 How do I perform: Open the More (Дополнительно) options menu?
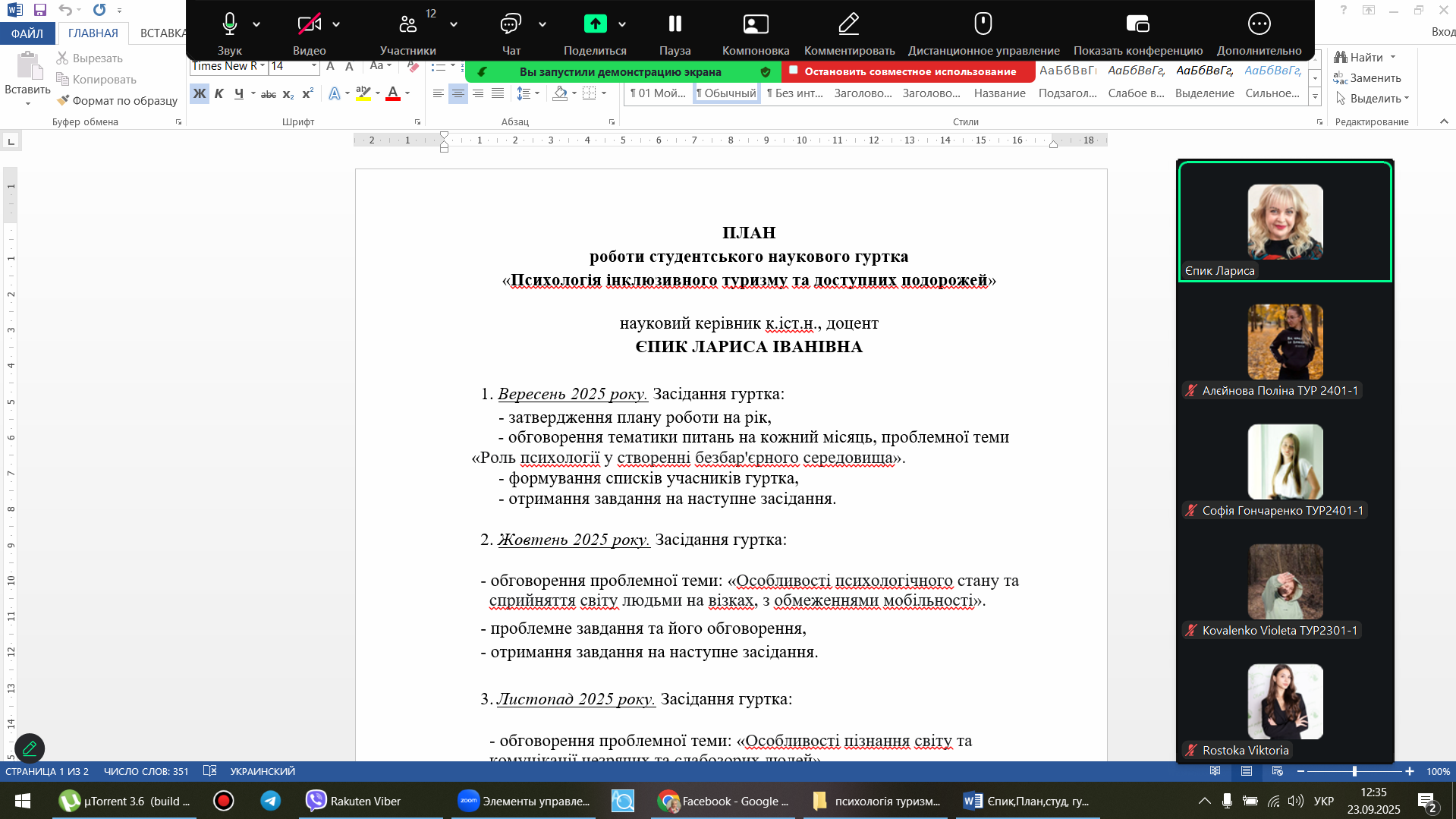(1259, 24)
